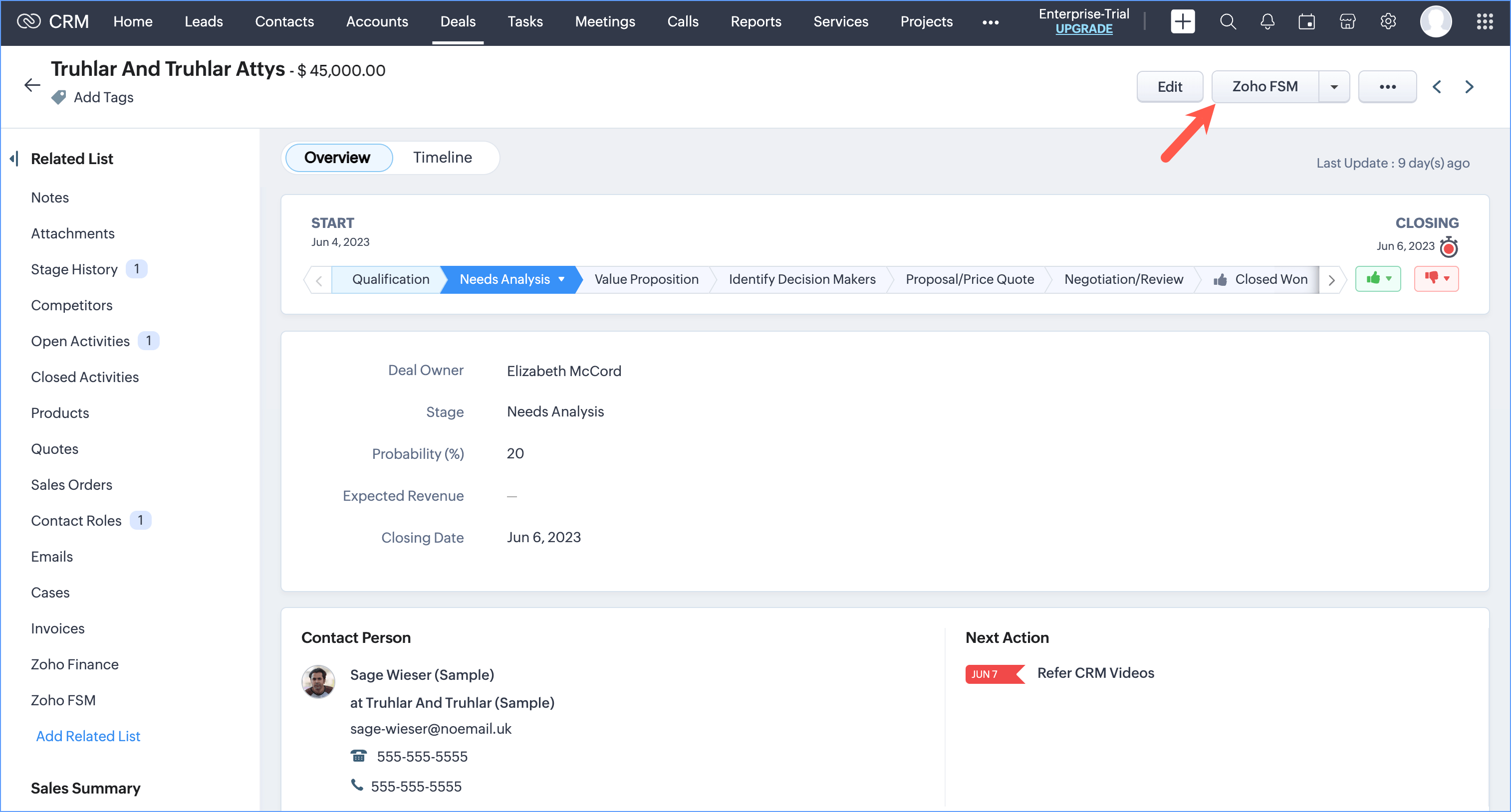Image resolution: width=1511 pixels, height=812 pixels.
Task: Open the Contacts module tab
Action: pyautogui.click(x=284, y=21)
